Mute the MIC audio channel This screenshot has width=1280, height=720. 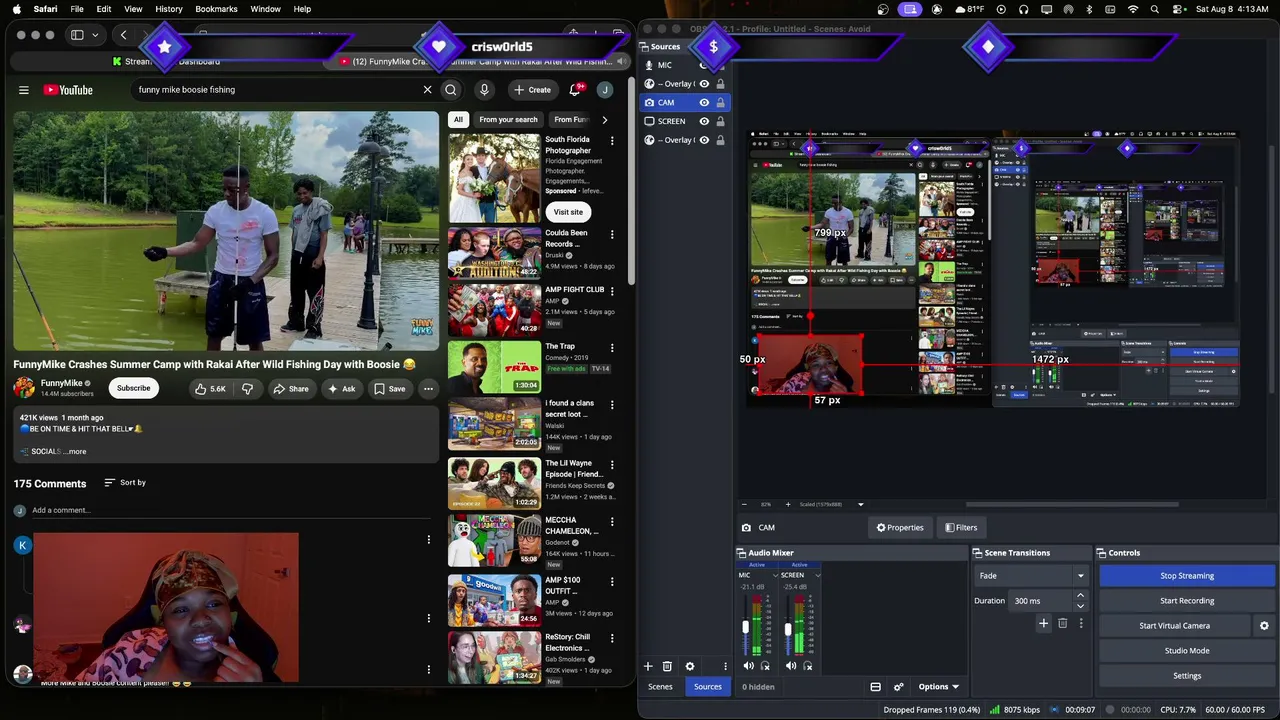point(749,666)
